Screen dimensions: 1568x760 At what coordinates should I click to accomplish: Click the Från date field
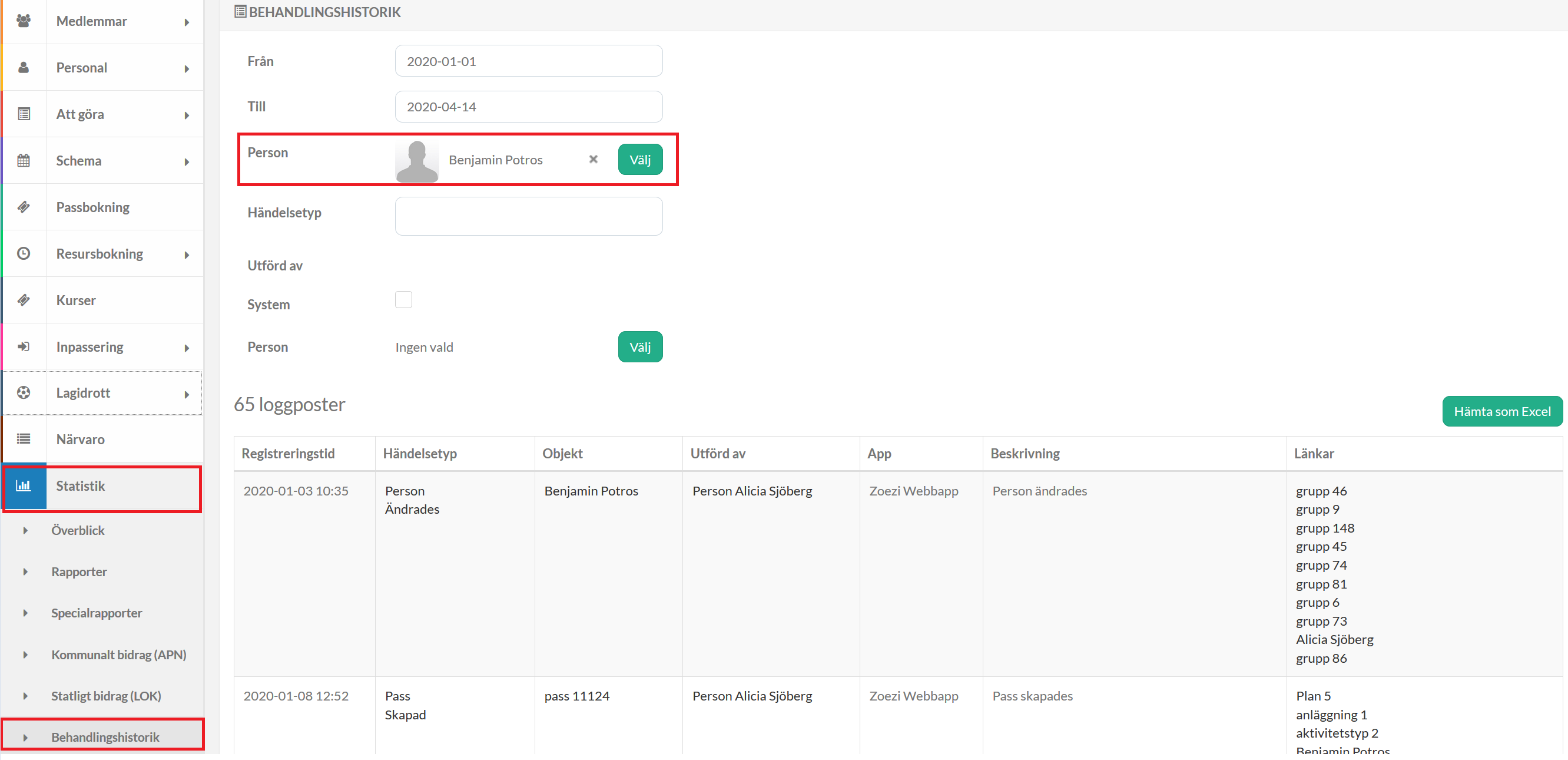coord(528,61)
